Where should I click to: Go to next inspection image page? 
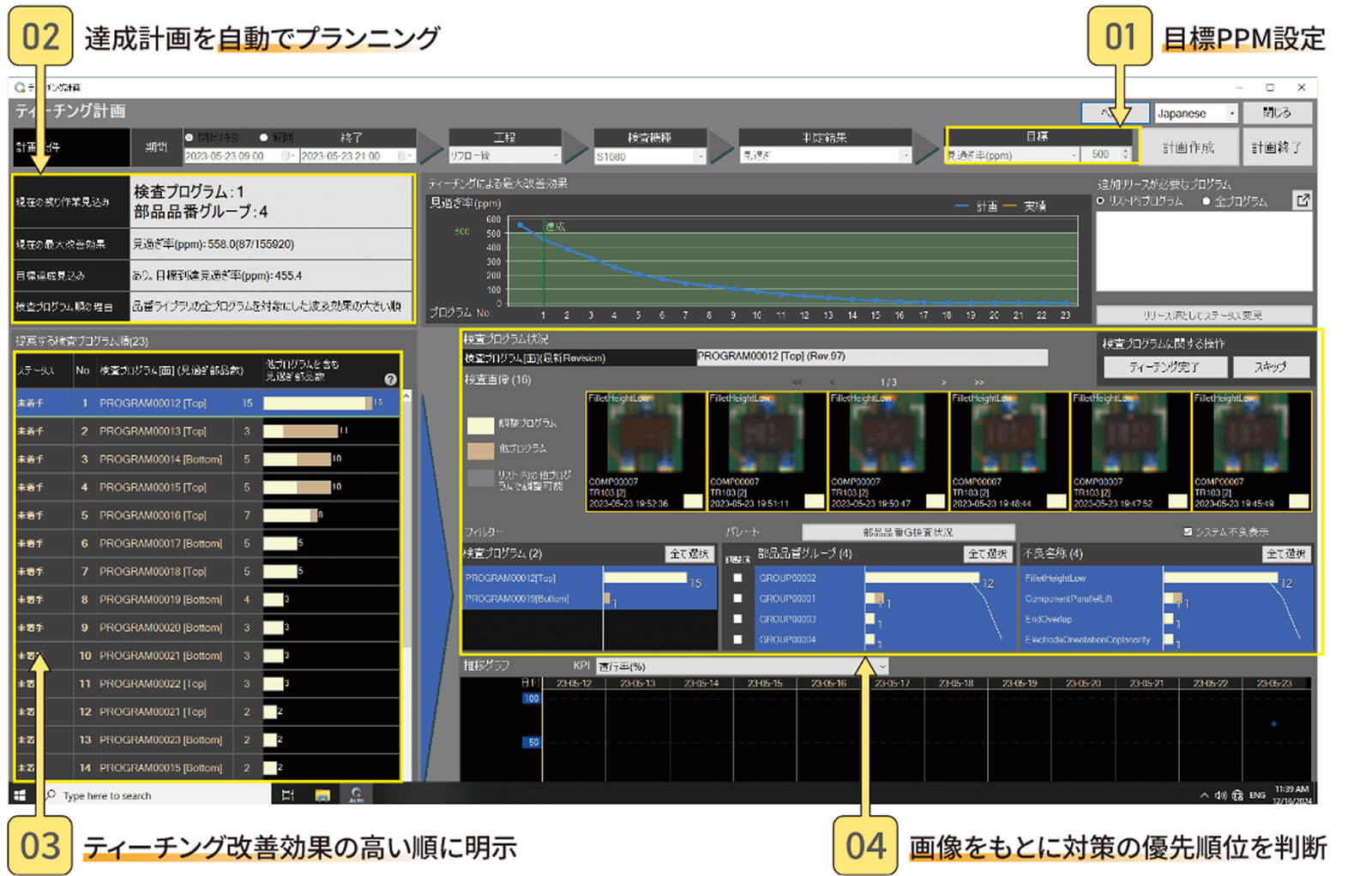pos(944,382)
